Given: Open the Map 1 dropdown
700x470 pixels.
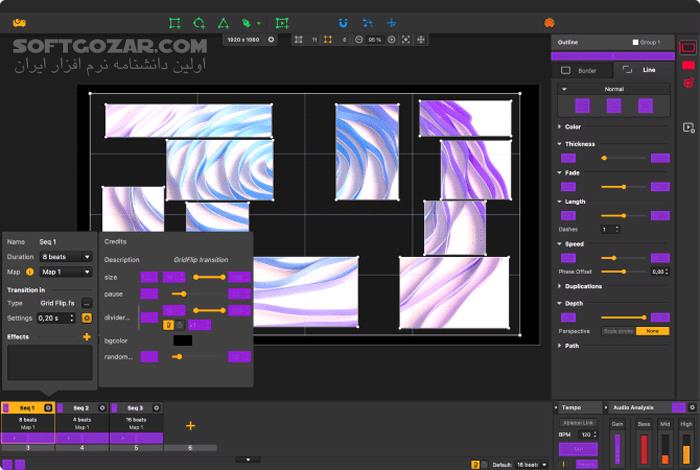Looking at the screenshot, I should tap(67, 271).
